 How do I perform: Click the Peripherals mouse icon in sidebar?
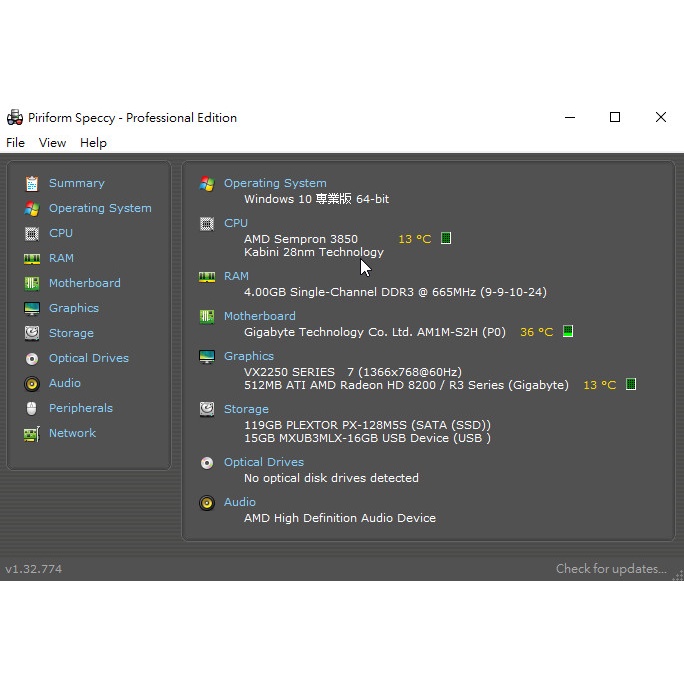[32, 408]
